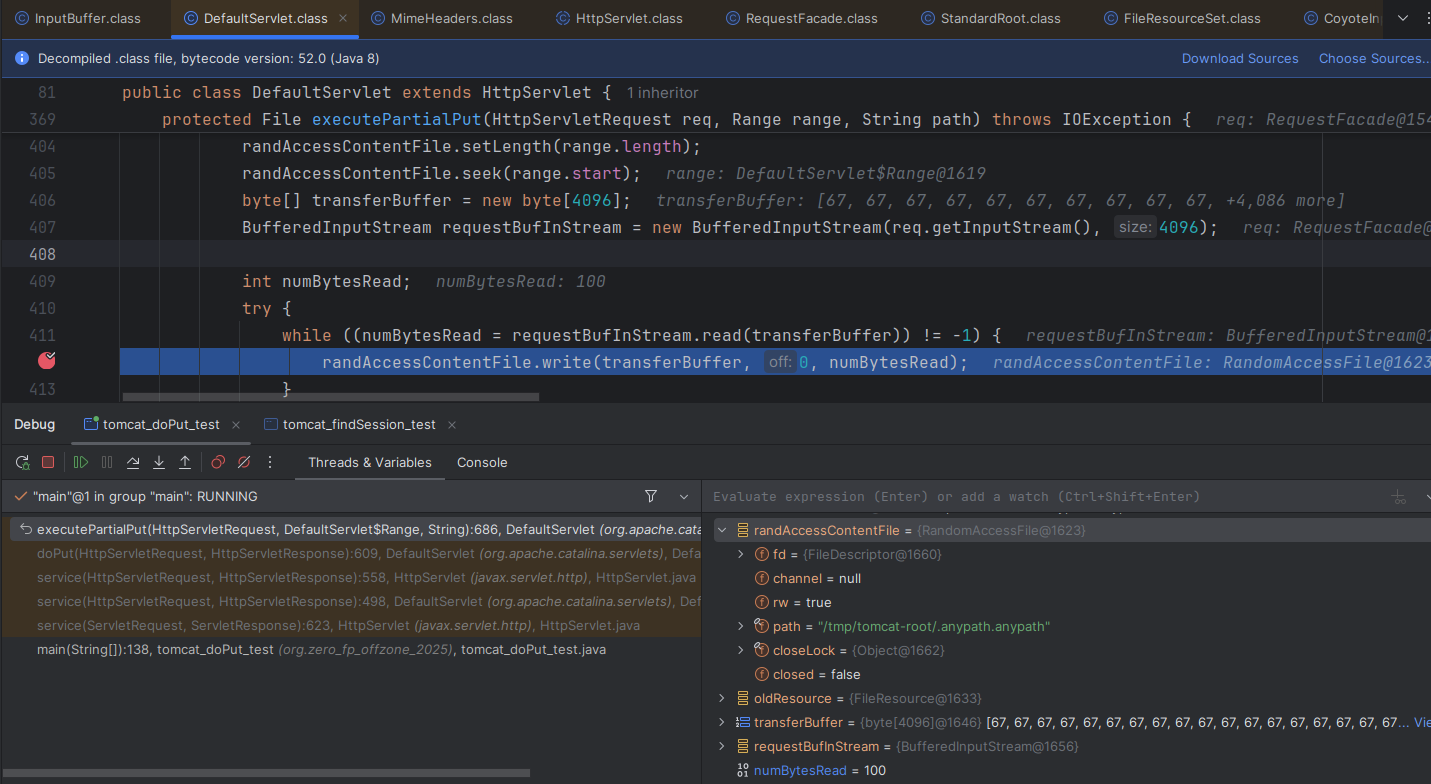Click the thread filter funnel icon

[x=650, y=496]
